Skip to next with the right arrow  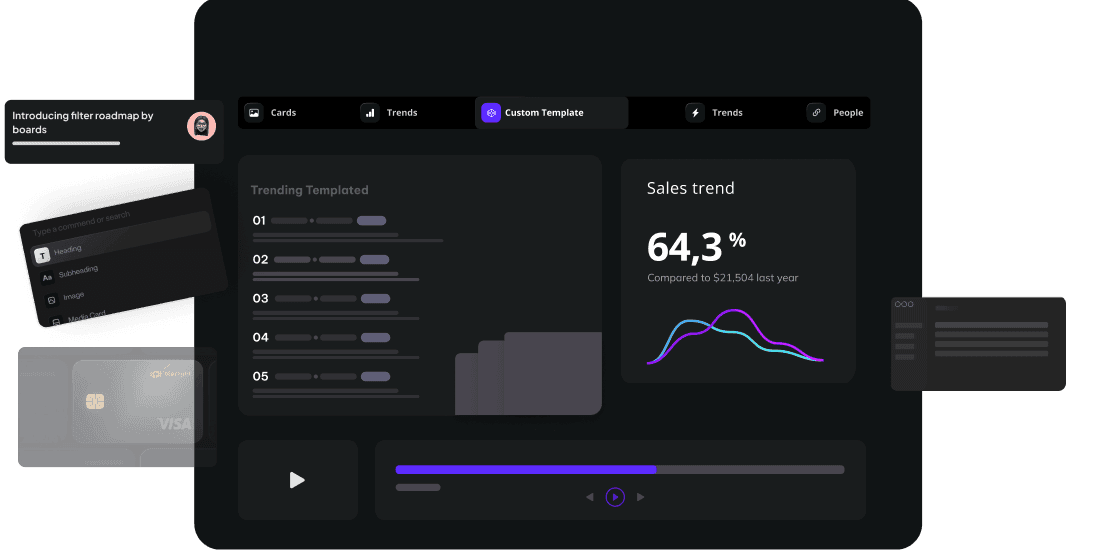[x=641, y=497]
